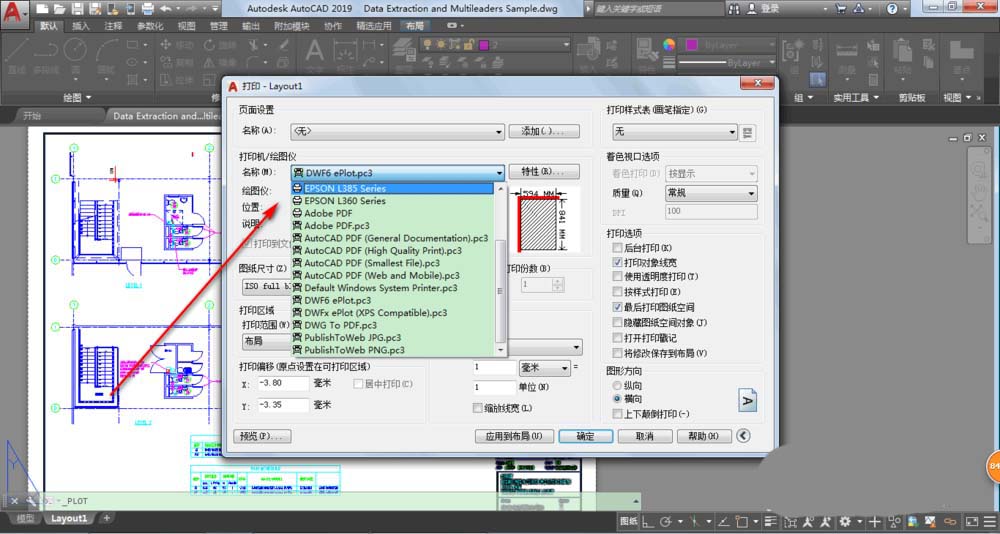Viewport: 1000px width, 534px height.
Task: Open plot style table editor icon
Action: tap(748, 132)
